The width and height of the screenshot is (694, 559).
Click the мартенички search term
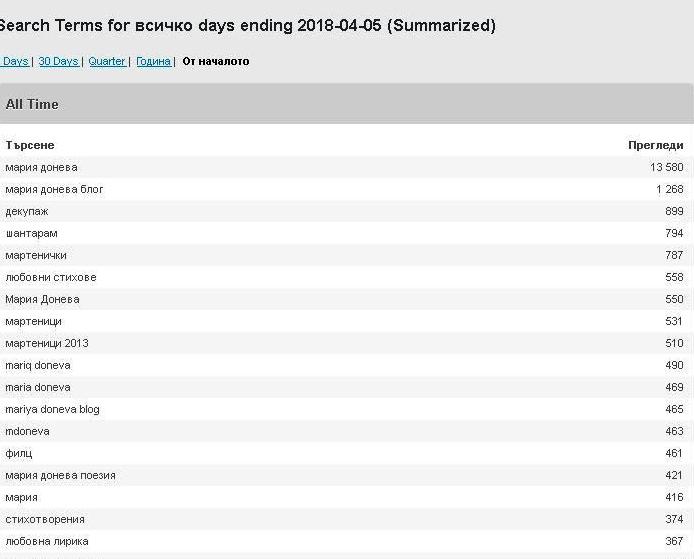[x=36, y=255]
